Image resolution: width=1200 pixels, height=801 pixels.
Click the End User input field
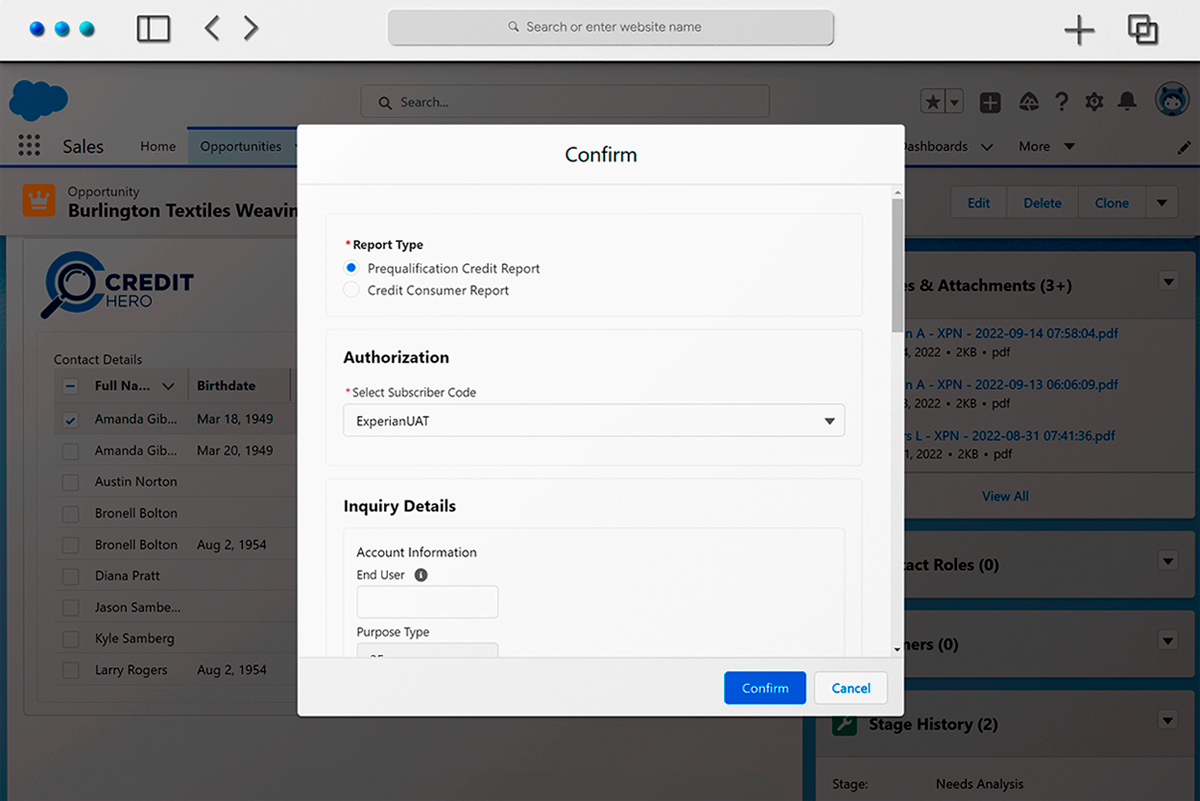coord(427,601)
